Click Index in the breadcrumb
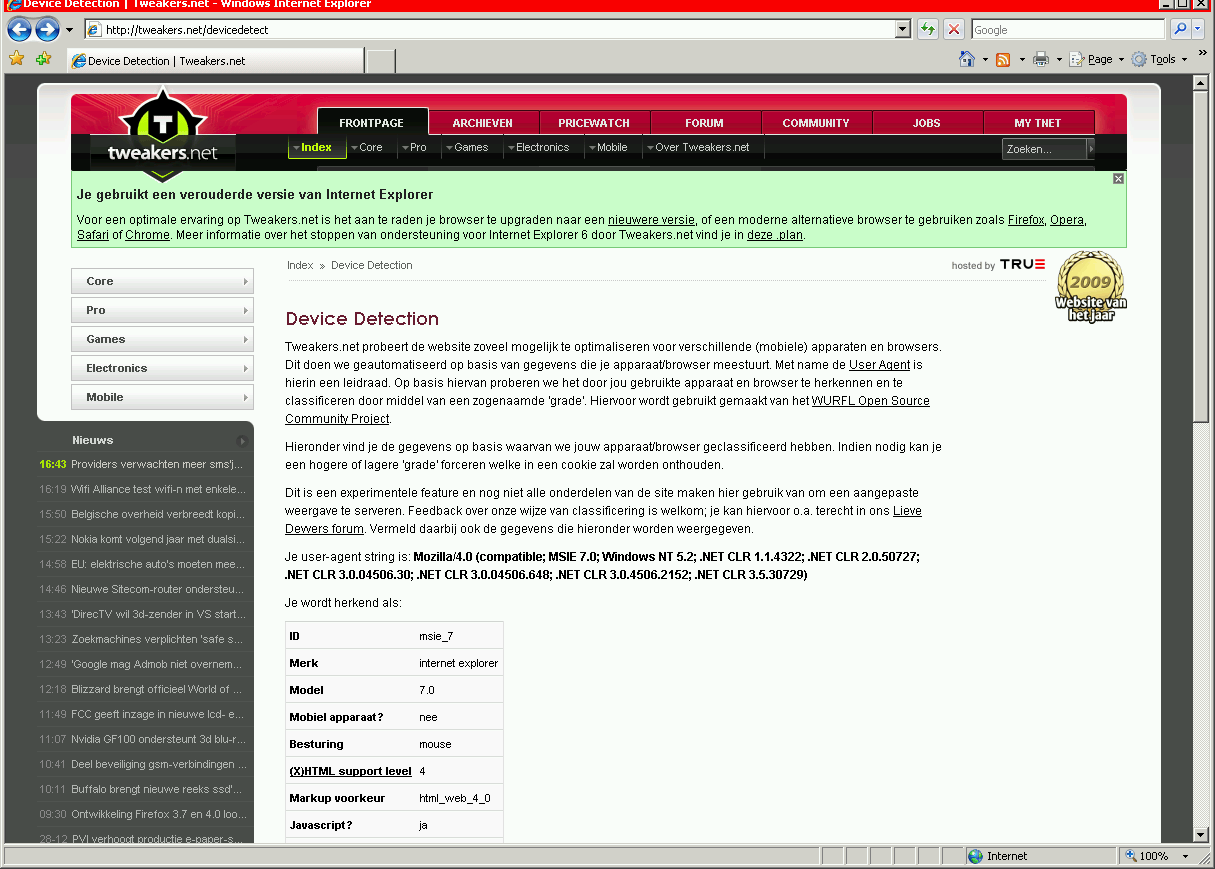This screenshot has height=869, width=1215. [x=300, y=265]
